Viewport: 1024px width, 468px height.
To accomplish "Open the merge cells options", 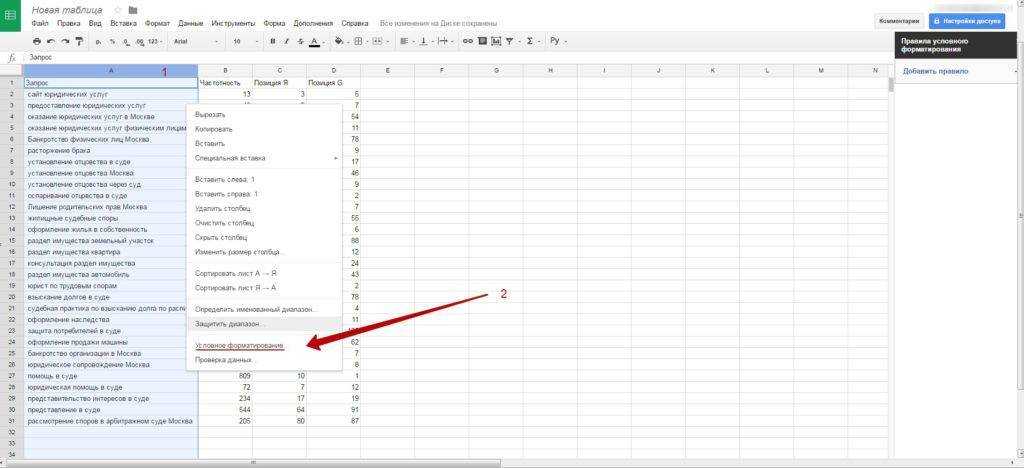I will click(379, 41).
